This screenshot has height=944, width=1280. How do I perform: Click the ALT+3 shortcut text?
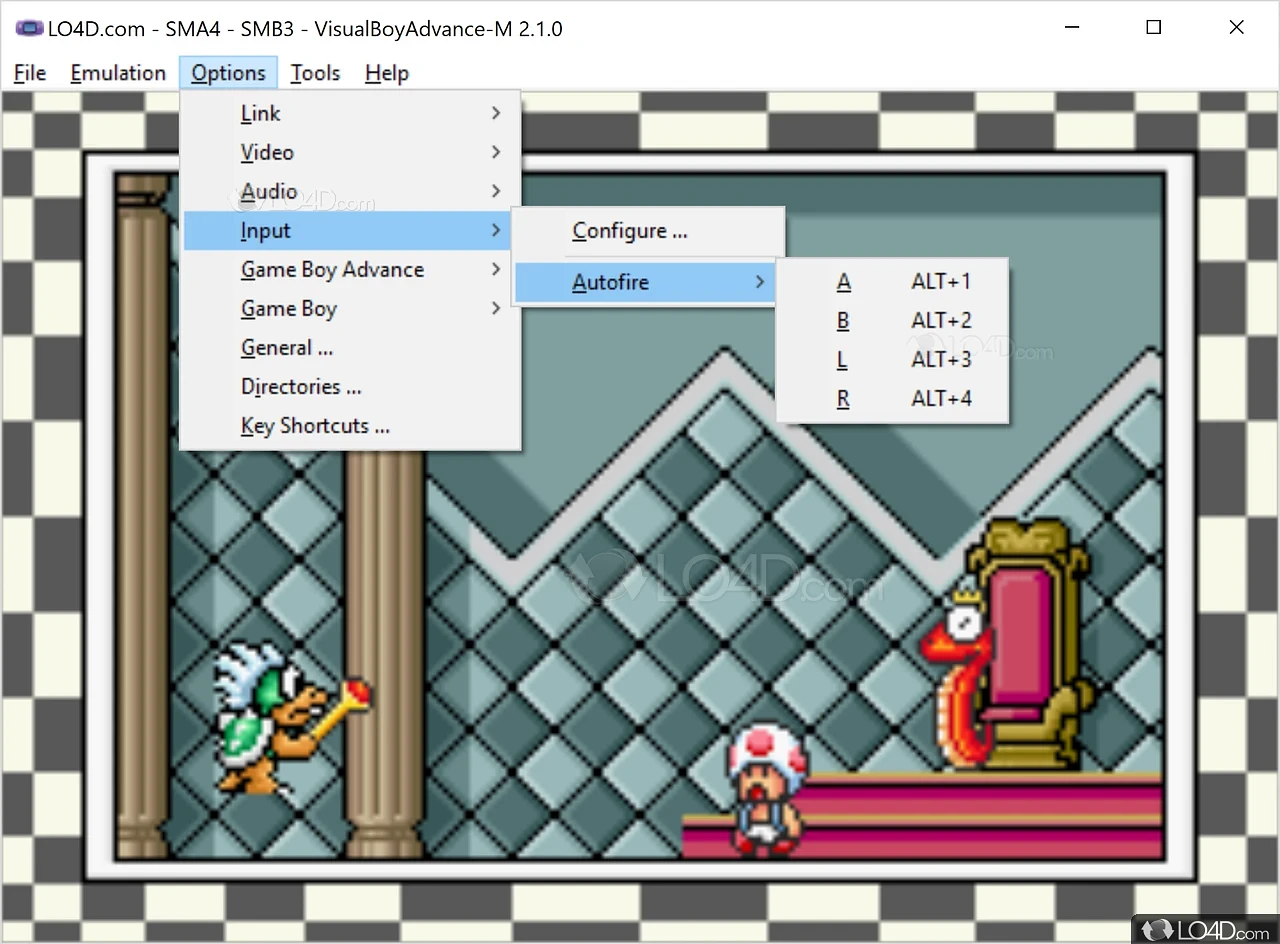point(941,360)
